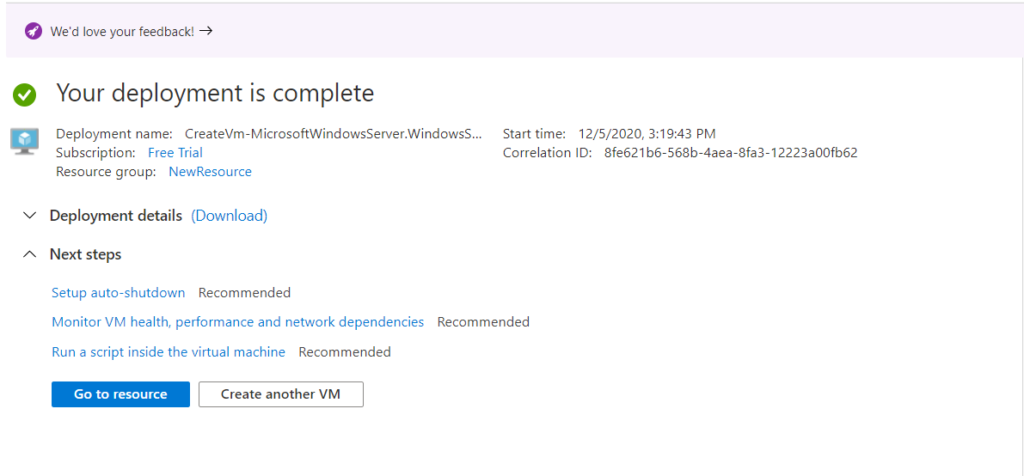The height and width of the screenshot is (476, 1024).
Task: Select the start time 12/5/2020 text
Action: point(647,134)
